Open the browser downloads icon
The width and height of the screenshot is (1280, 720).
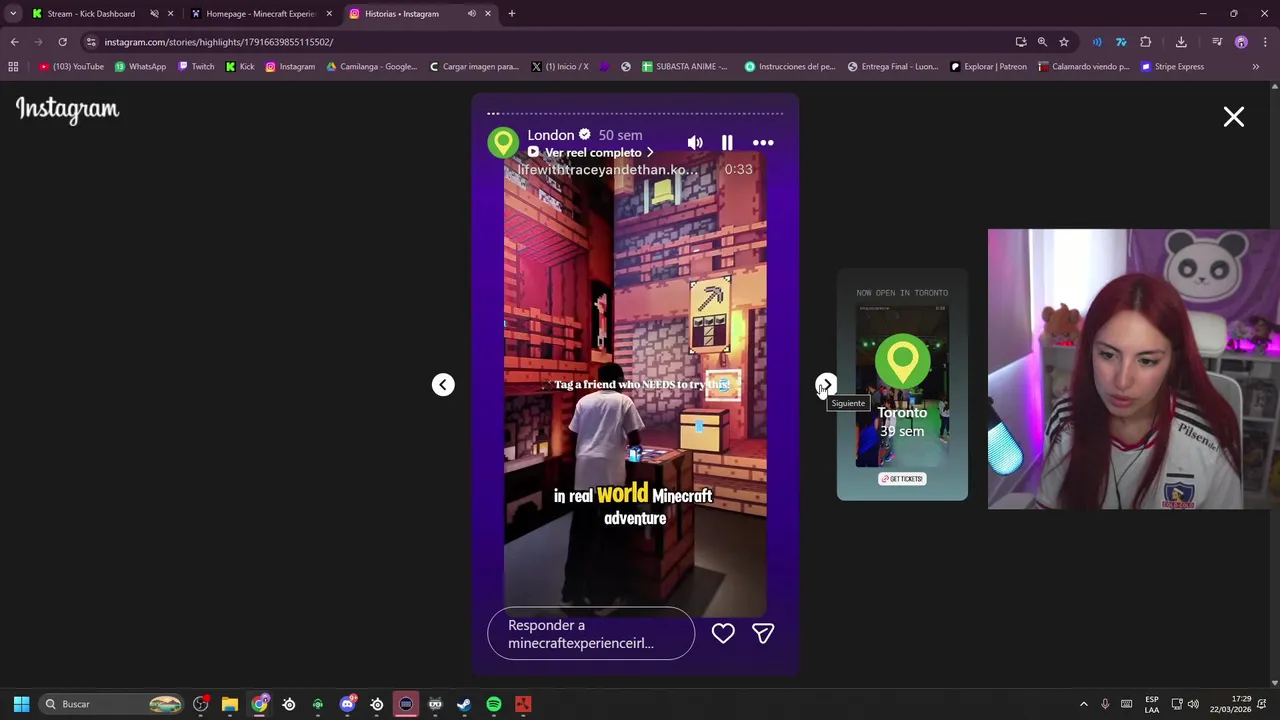pos(1181,42)
